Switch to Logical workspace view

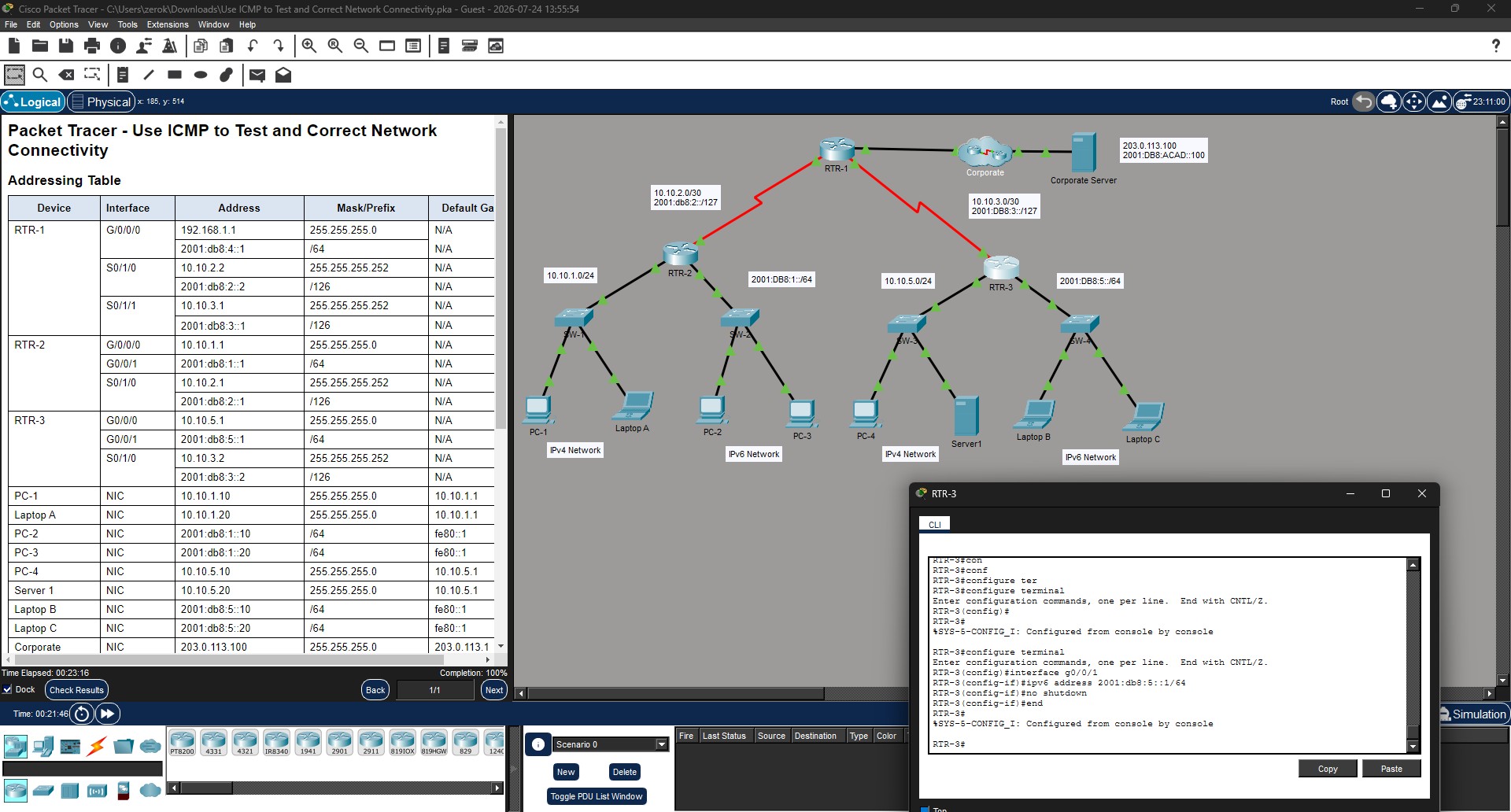pos(32,101)
